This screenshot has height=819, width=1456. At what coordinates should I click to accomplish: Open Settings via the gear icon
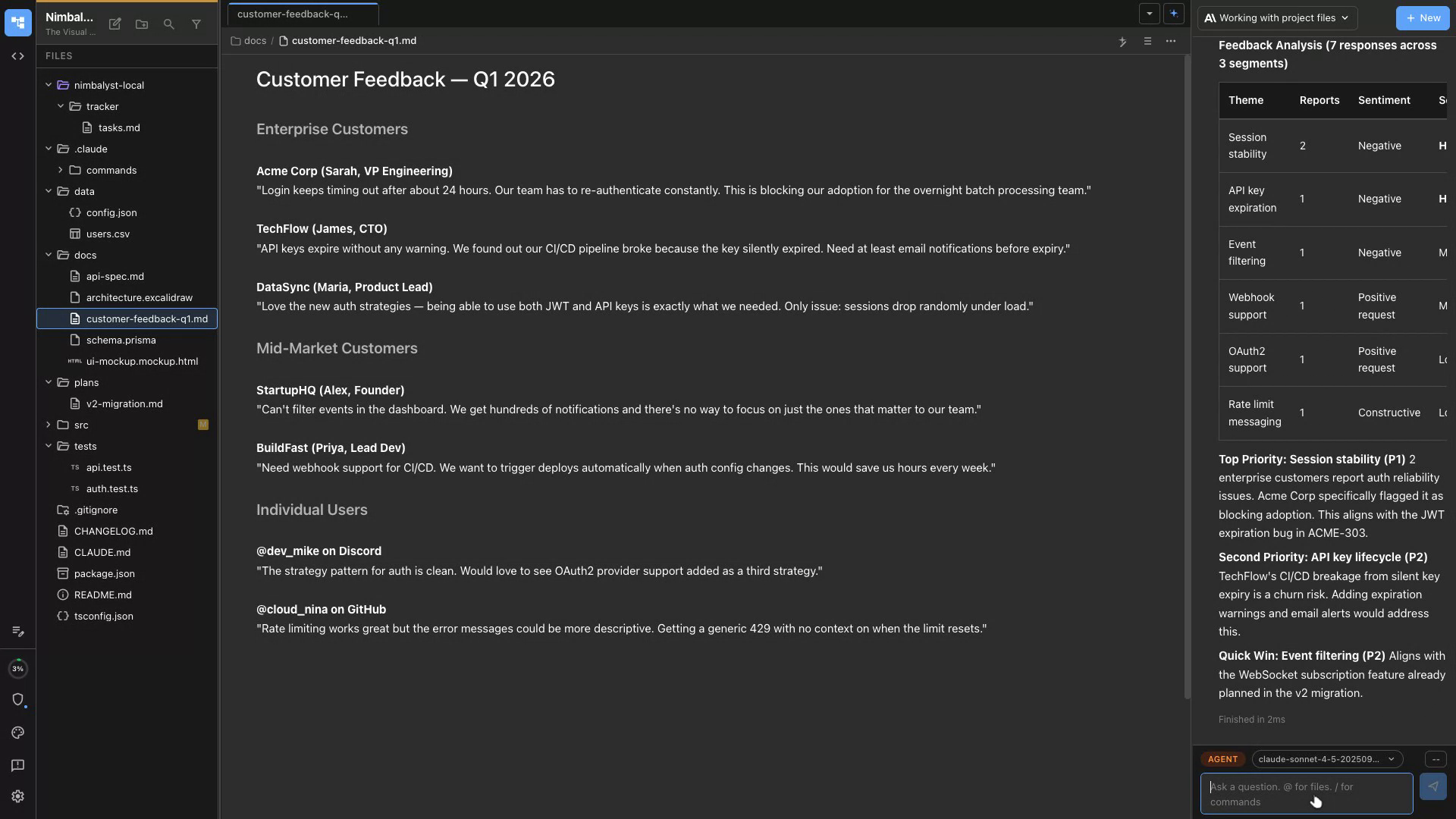(17, 795)
